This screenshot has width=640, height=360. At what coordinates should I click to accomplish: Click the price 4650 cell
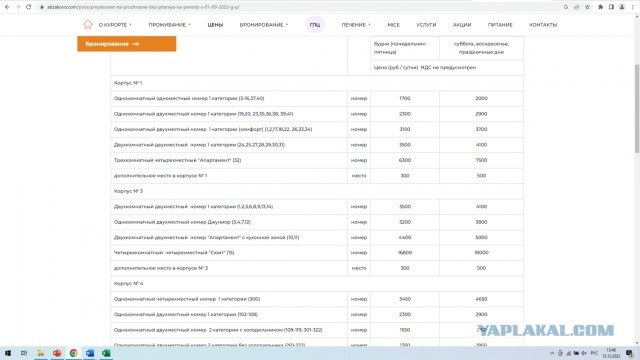(x=482, y=299)
